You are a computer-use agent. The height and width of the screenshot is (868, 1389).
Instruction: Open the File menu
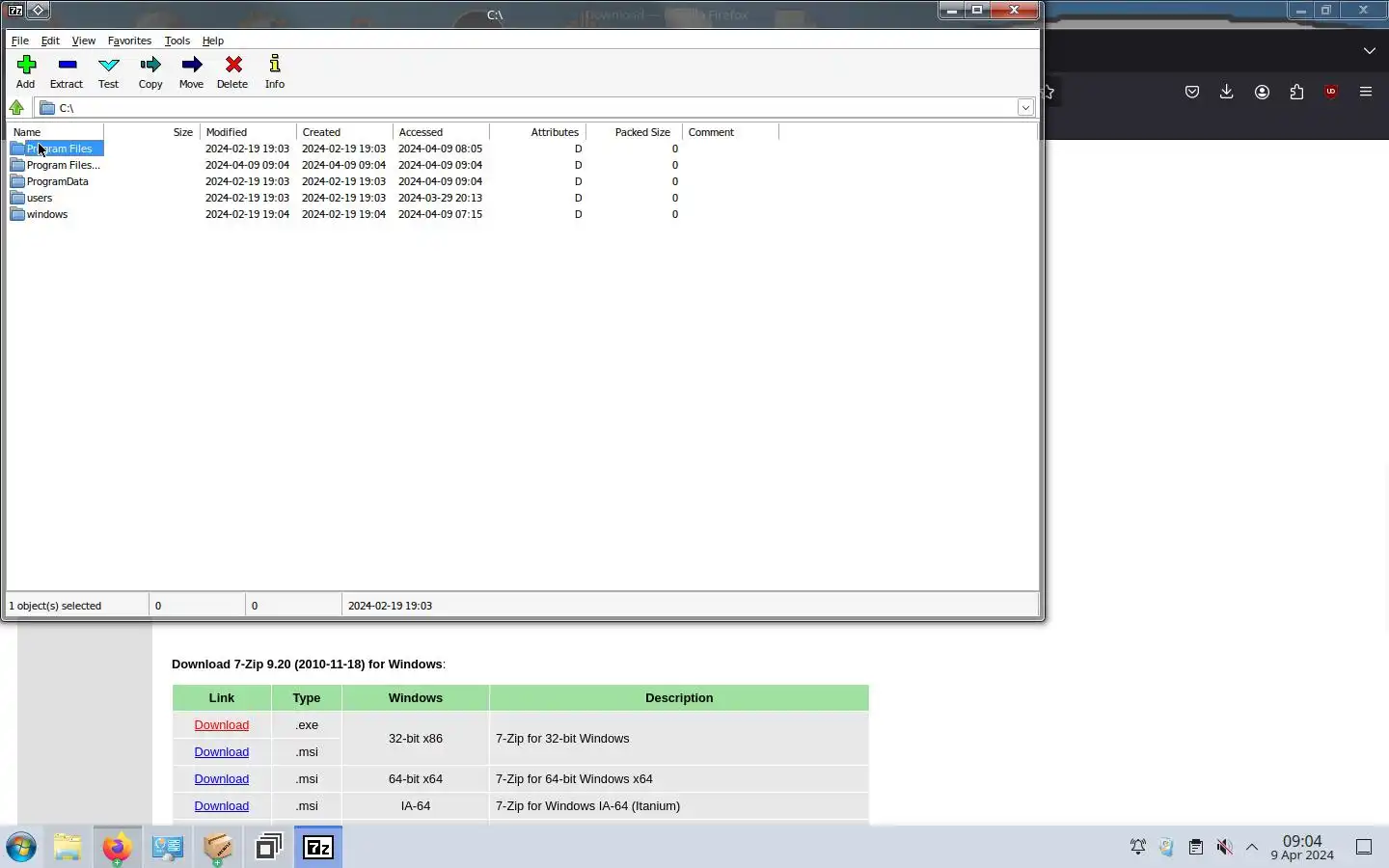(19, 41)
